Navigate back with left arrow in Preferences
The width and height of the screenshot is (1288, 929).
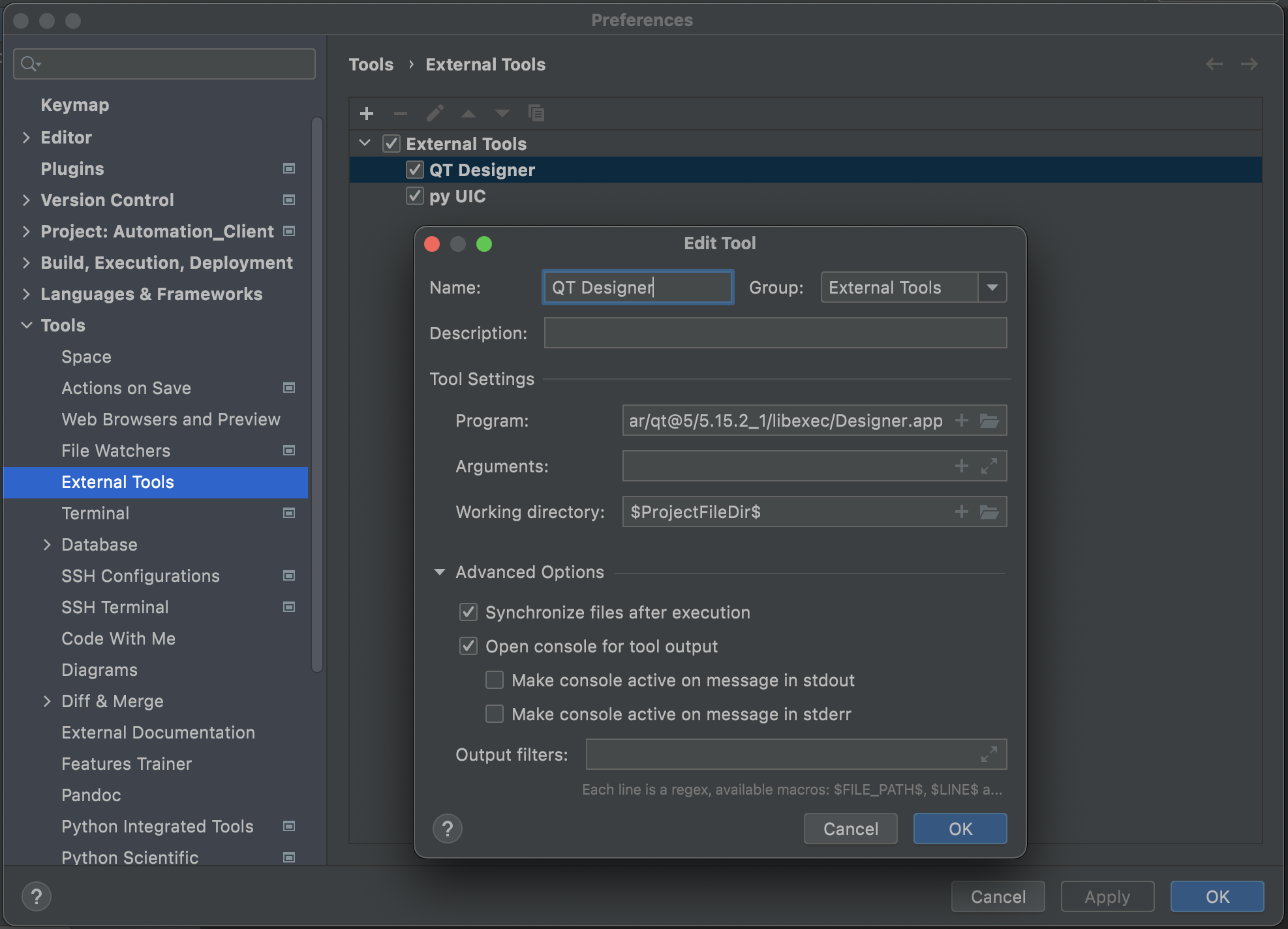pyautogui.click(x=1214, y=64)
